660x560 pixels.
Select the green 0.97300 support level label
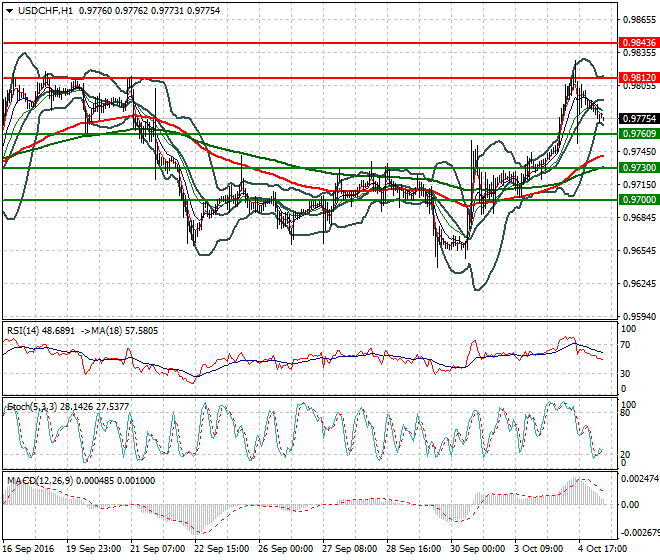tap(639, 168)
